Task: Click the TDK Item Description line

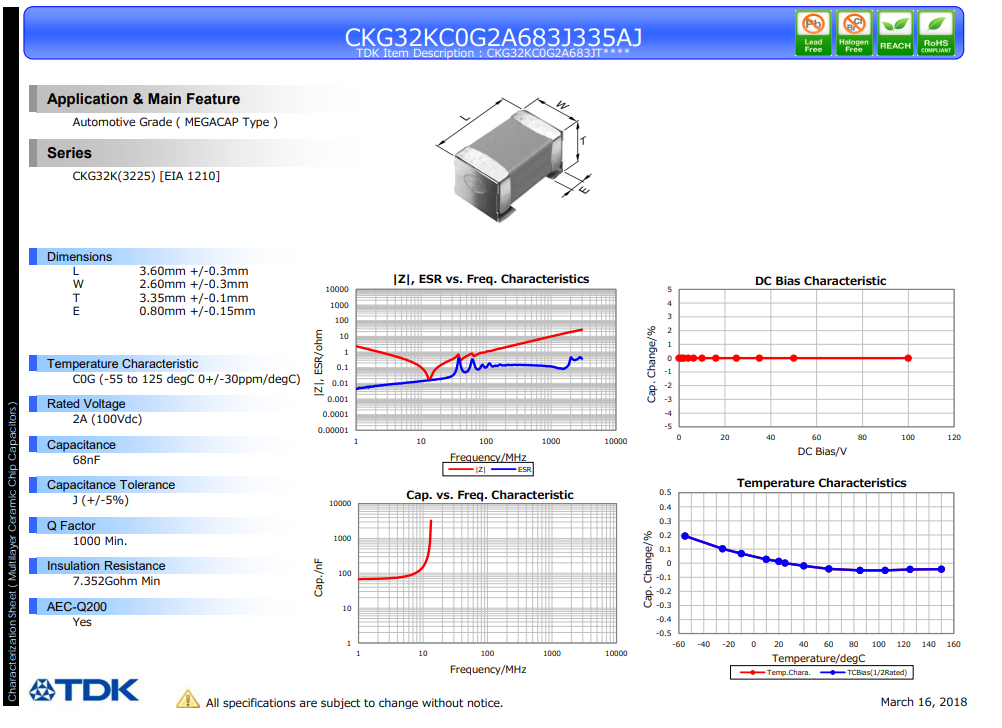Action: [x=493, y=53]
